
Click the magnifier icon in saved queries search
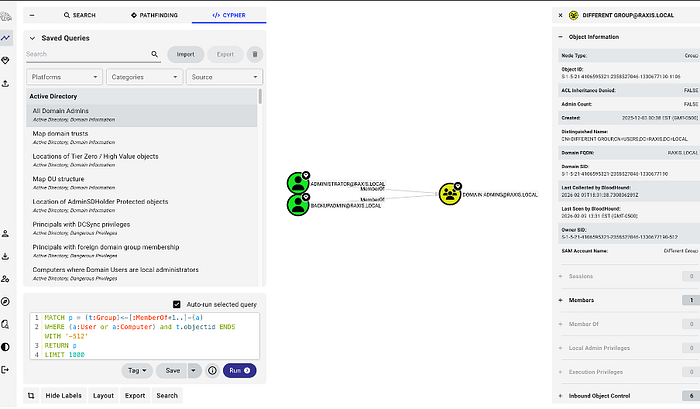click(154, 54)
